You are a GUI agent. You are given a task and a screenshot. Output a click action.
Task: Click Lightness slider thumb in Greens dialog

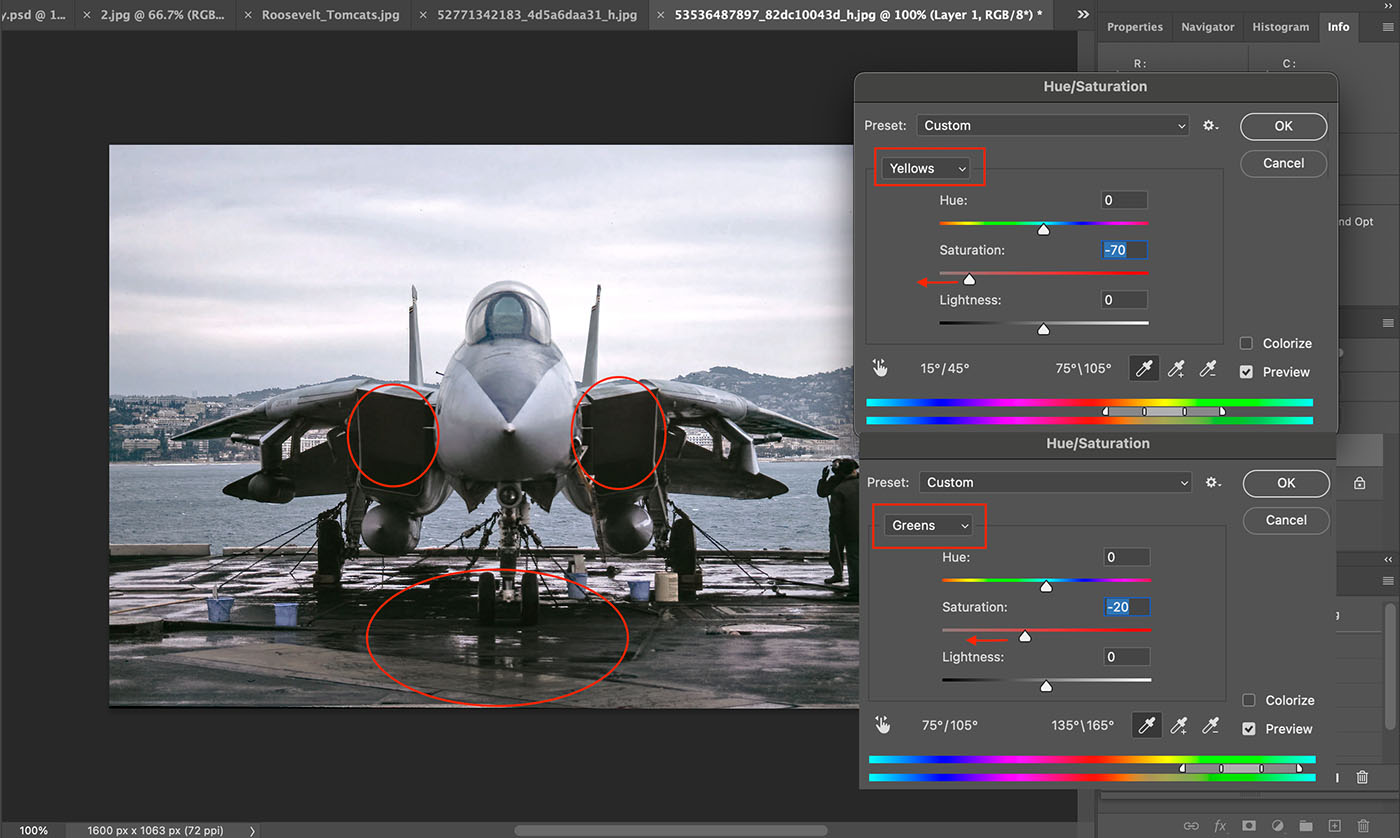1046,686
